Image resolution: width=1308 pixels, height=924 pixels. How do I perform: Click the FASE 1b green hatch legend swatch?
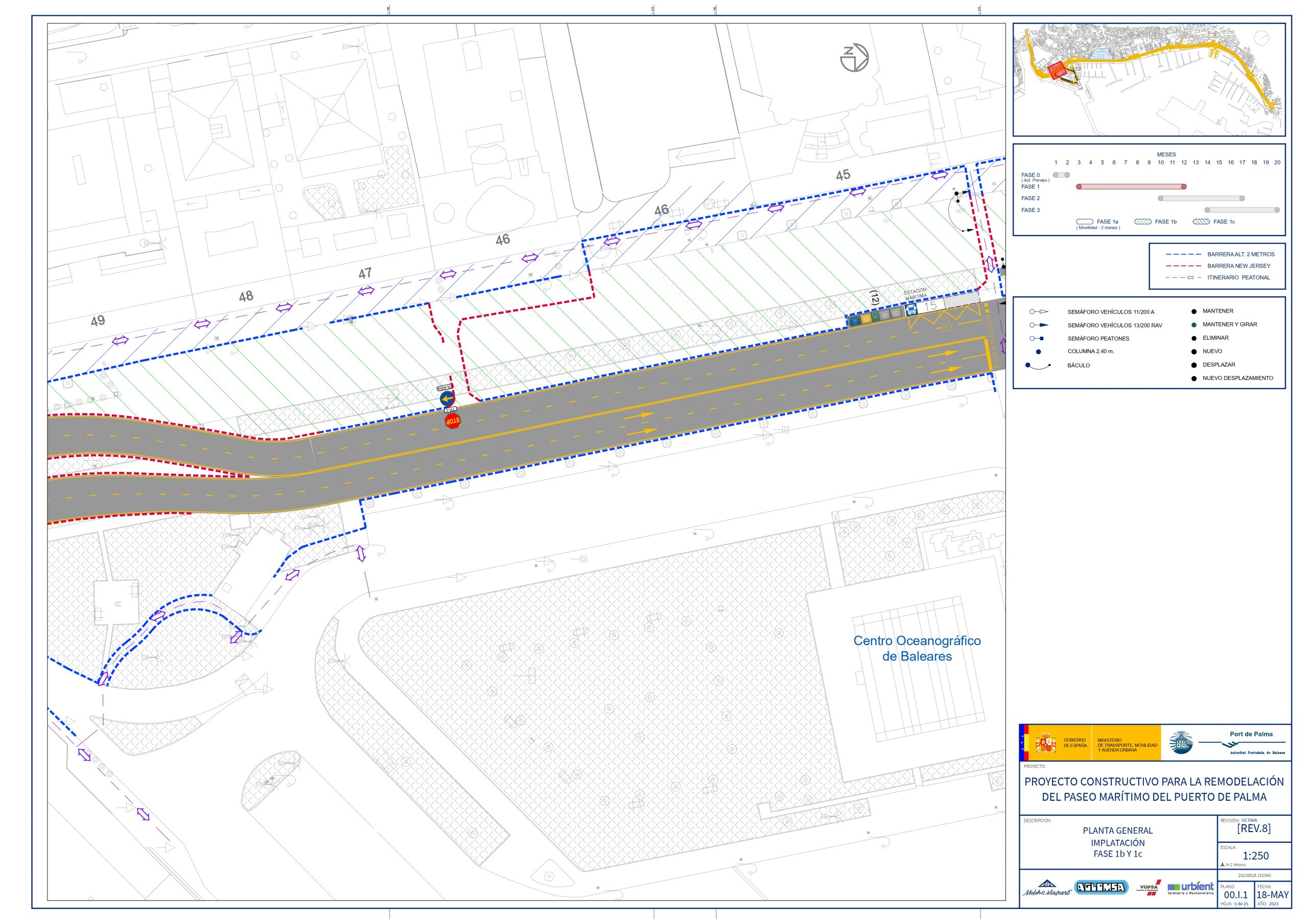coord(1143,222)
